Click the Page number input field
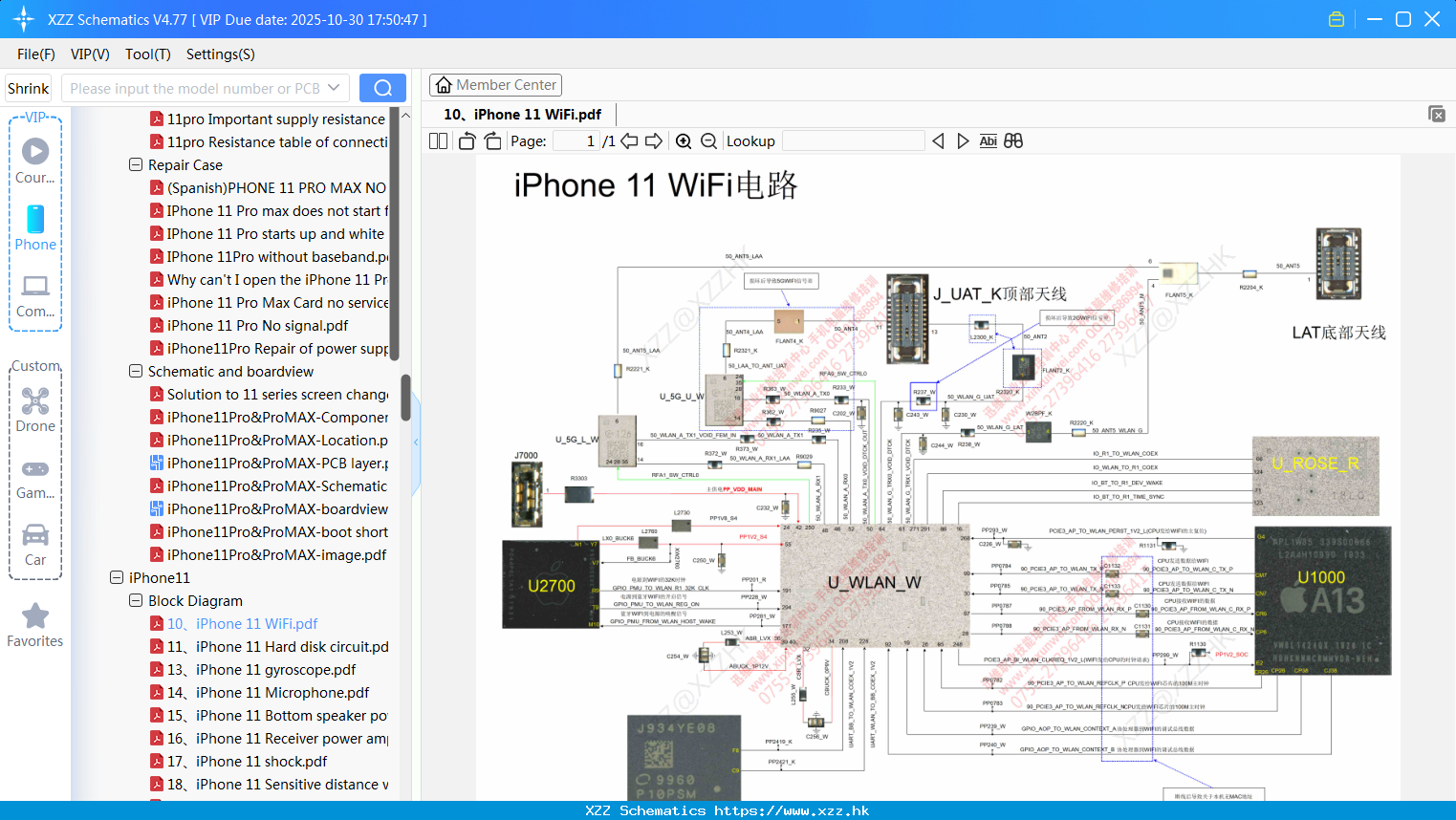1456x820 pixels. (x=576, y=141)
